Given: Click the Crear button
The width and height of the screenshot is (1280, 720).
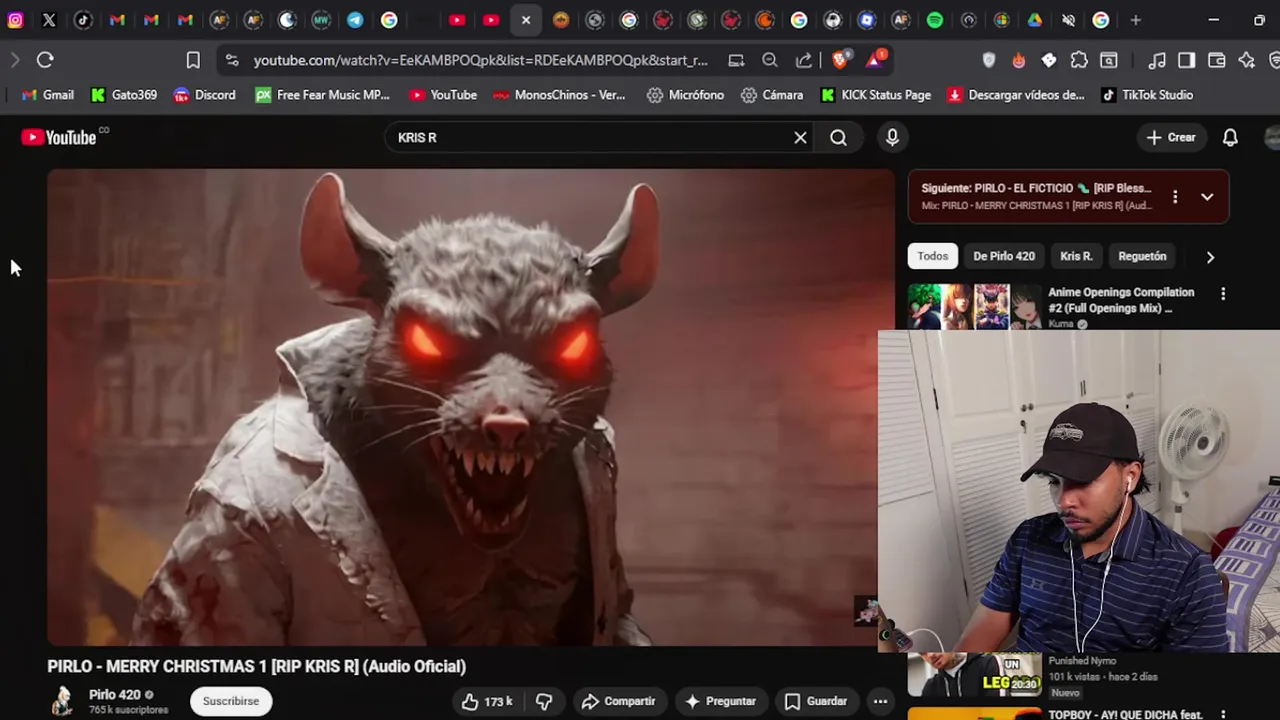Looking at the screenshot, I should [1171, 137].
